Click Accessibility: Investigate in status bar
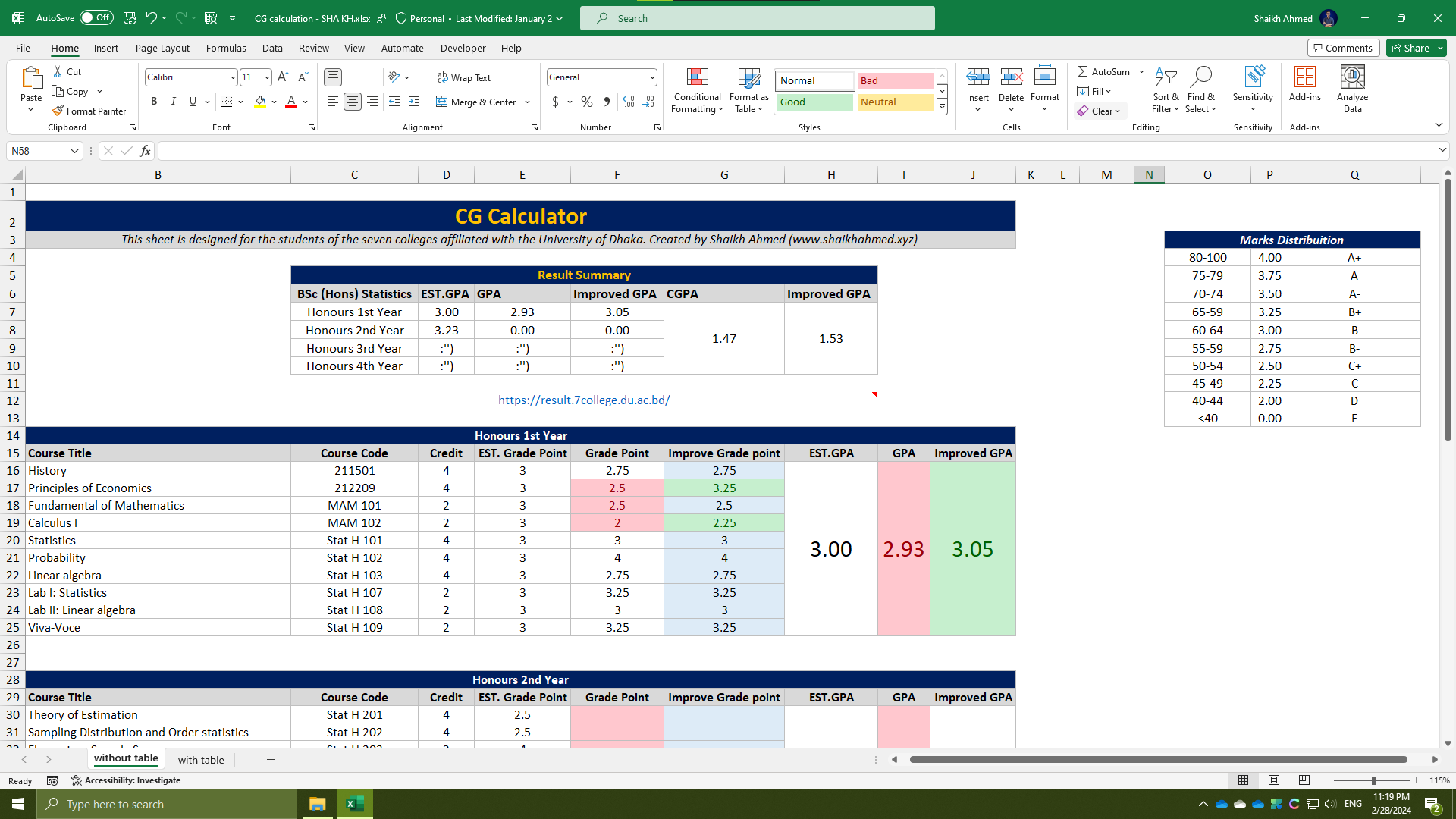The height and width of the screenshot is (819, 1456). coord(126,780)
